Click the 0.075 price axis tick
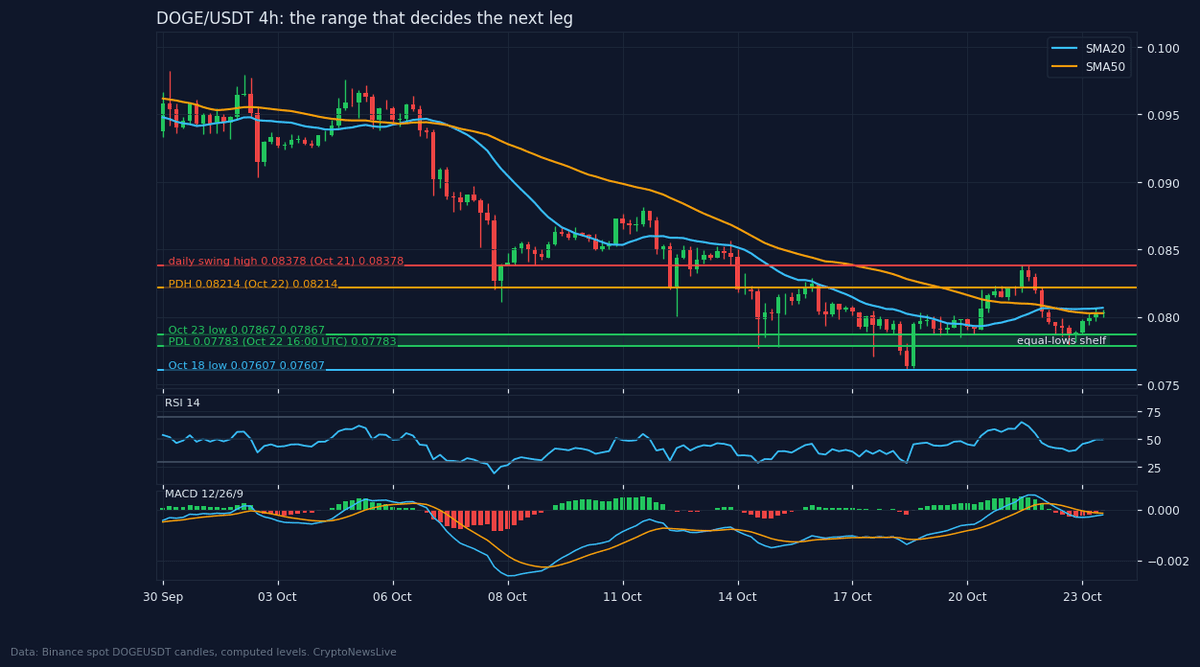 (x=1164, y=386)
